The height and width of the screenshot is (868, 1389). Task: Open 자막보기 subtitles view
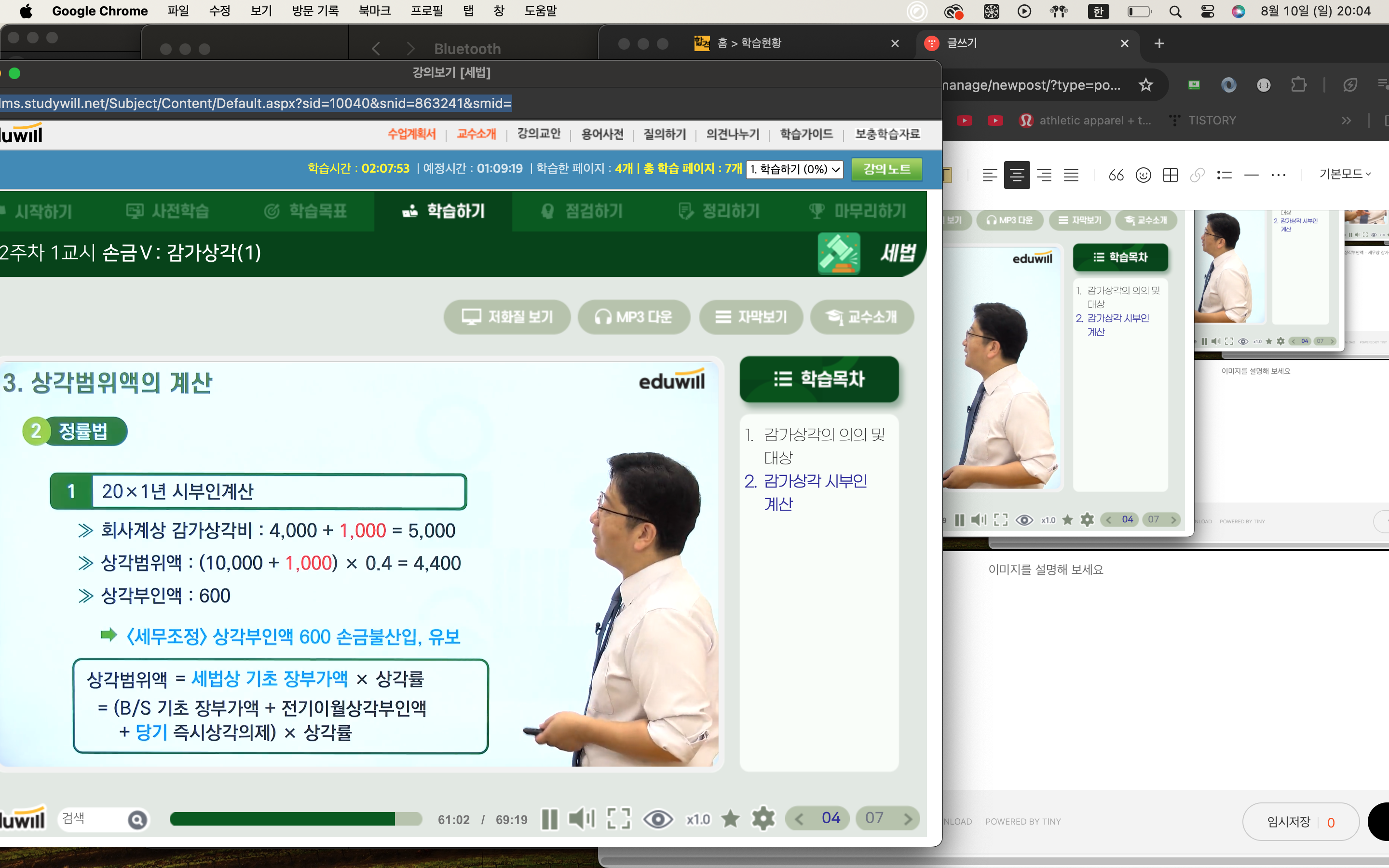751,317
